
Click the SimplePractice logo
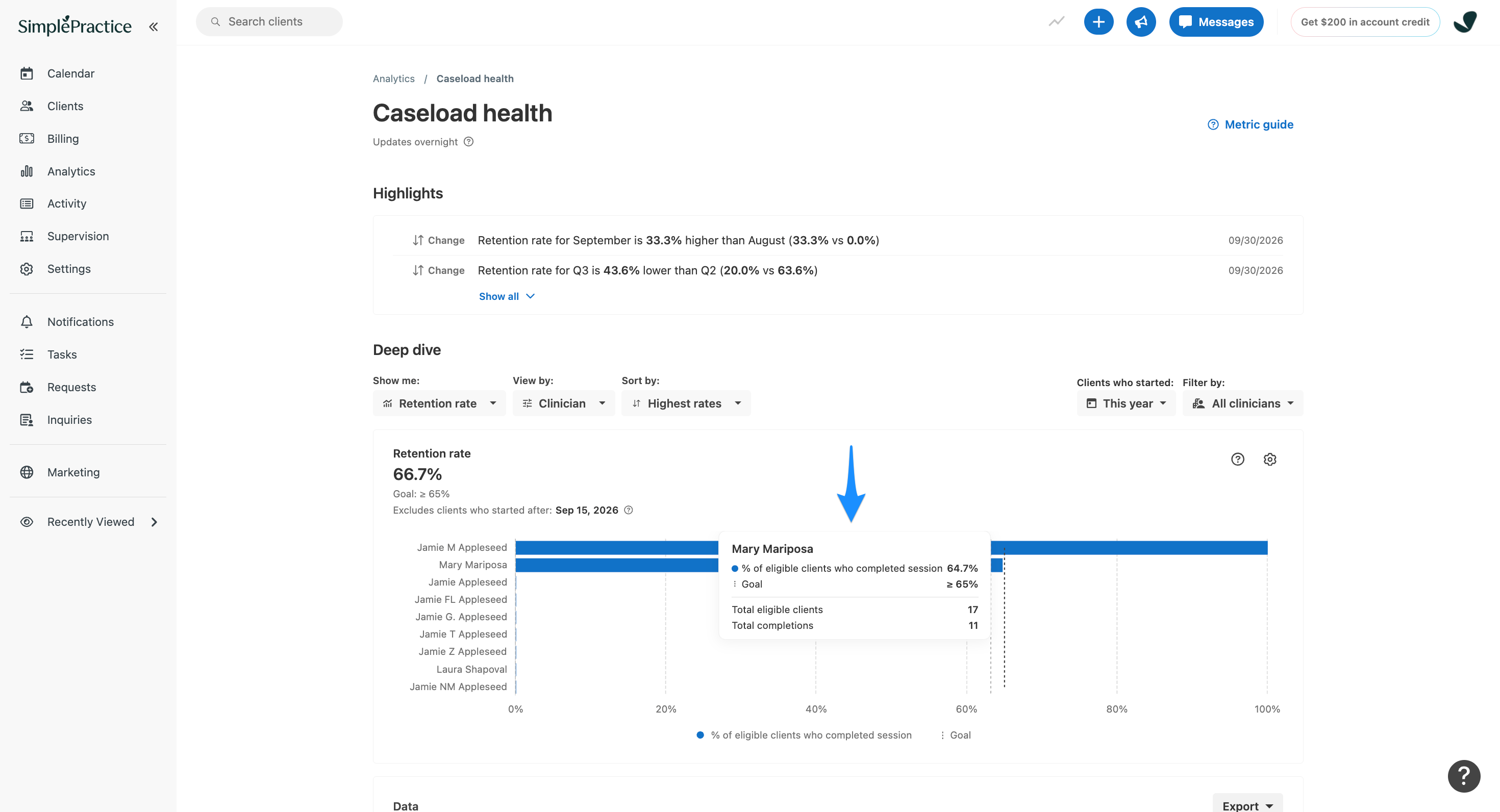point(74,26)
